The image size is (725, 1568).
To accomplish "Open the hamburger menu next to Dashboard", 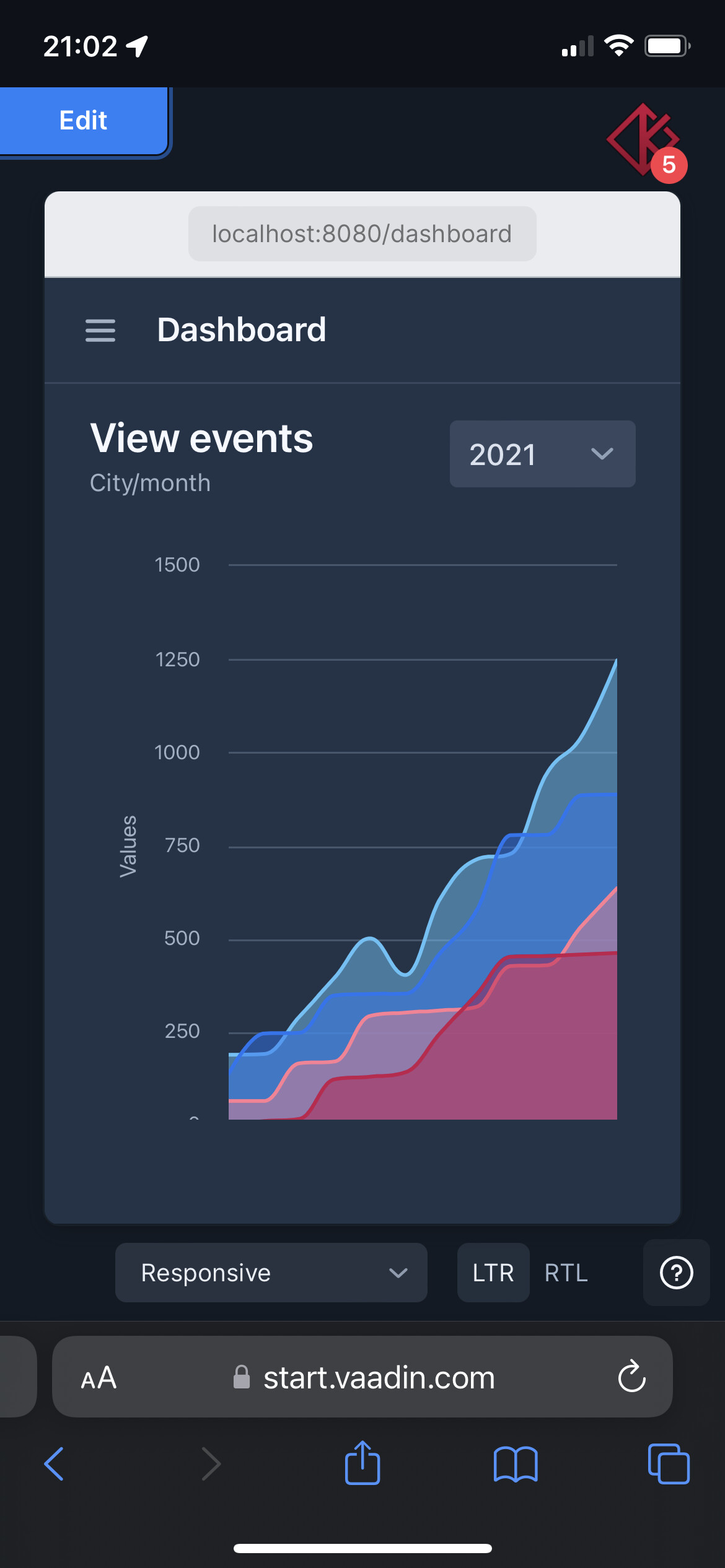I will point(100,330).
